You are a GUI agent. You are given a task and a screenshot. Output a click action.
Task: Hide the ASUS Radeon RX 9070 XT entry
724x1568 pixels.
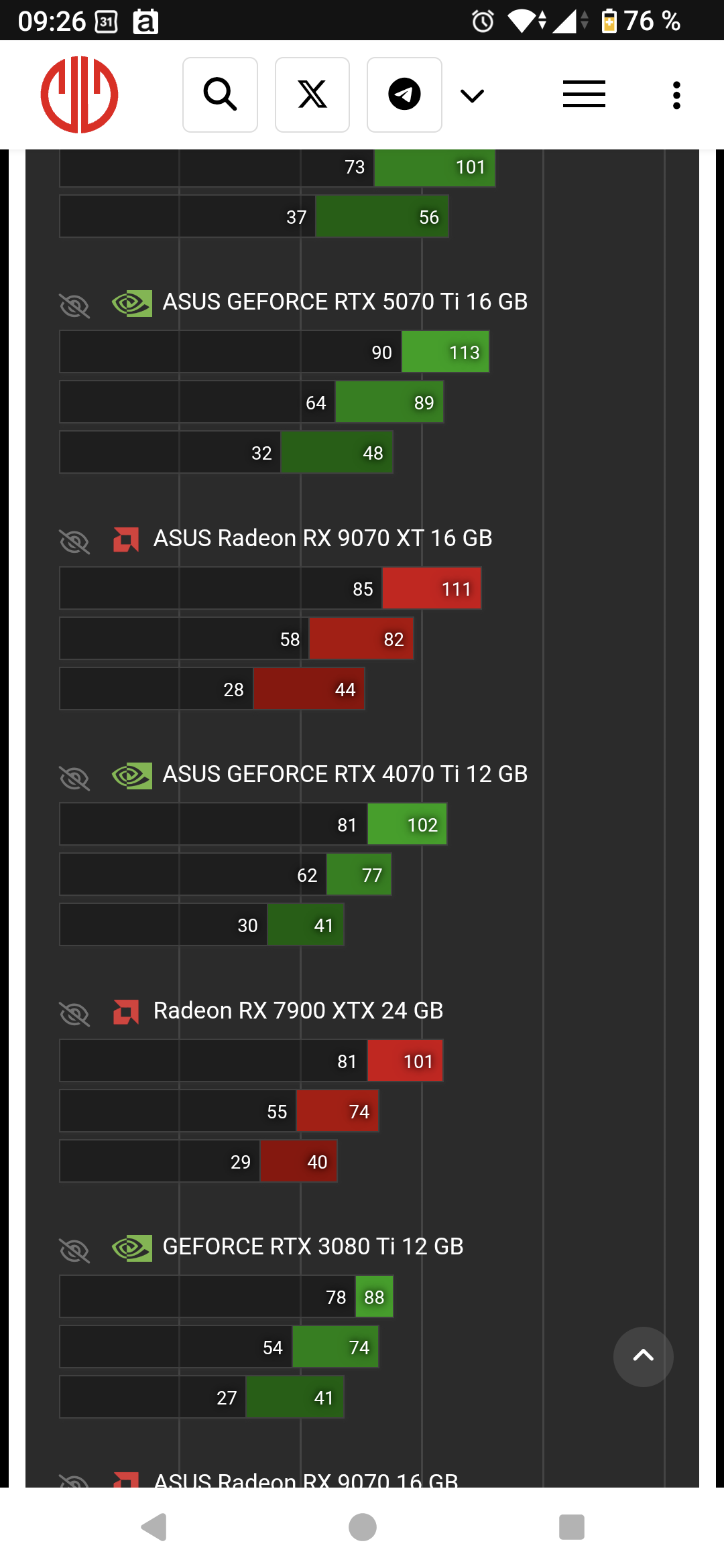click(x=74, y=541)
